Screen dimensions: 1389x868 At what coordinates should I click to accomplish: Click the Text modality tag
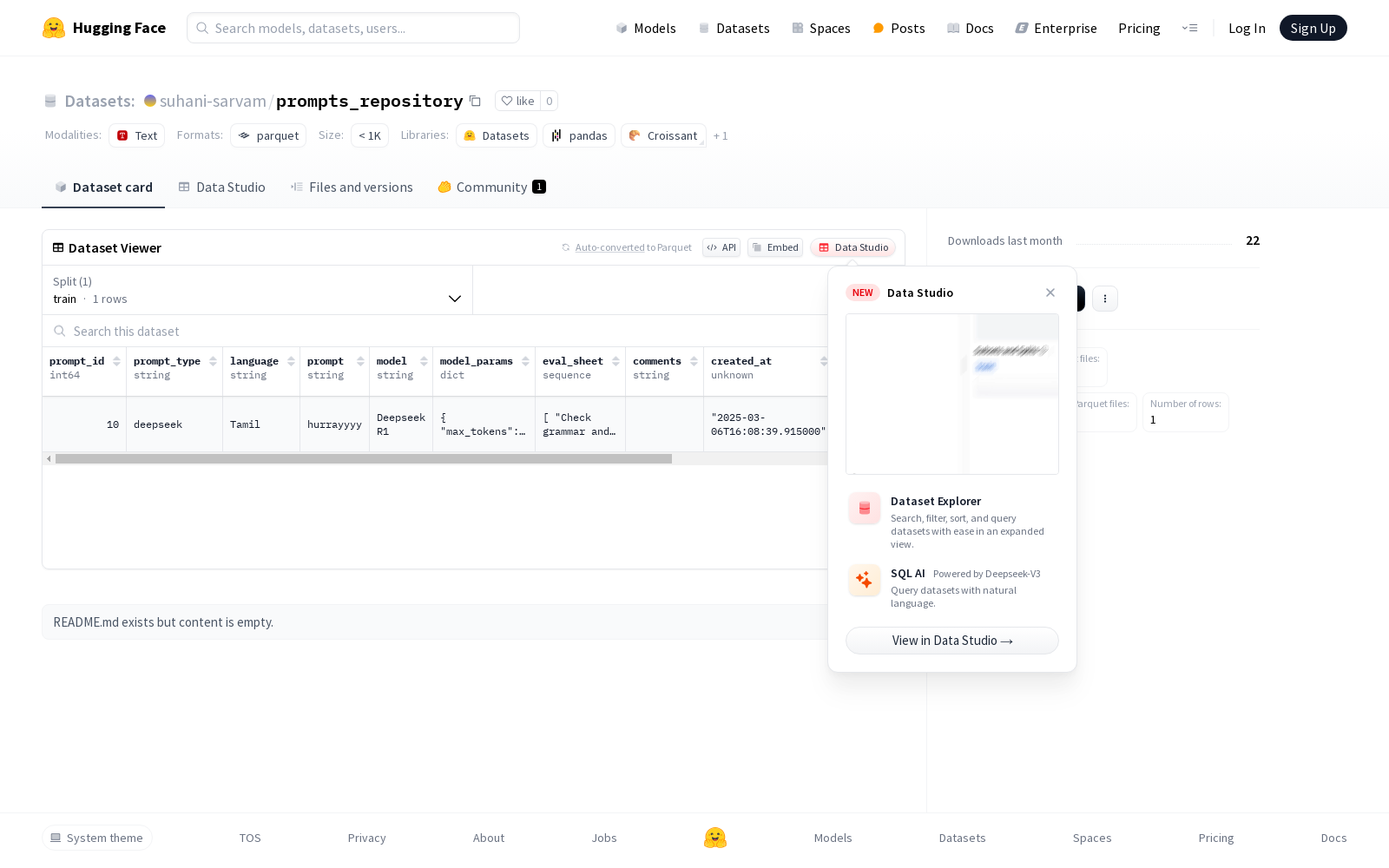pyautogui.click(x=137, y=135)
